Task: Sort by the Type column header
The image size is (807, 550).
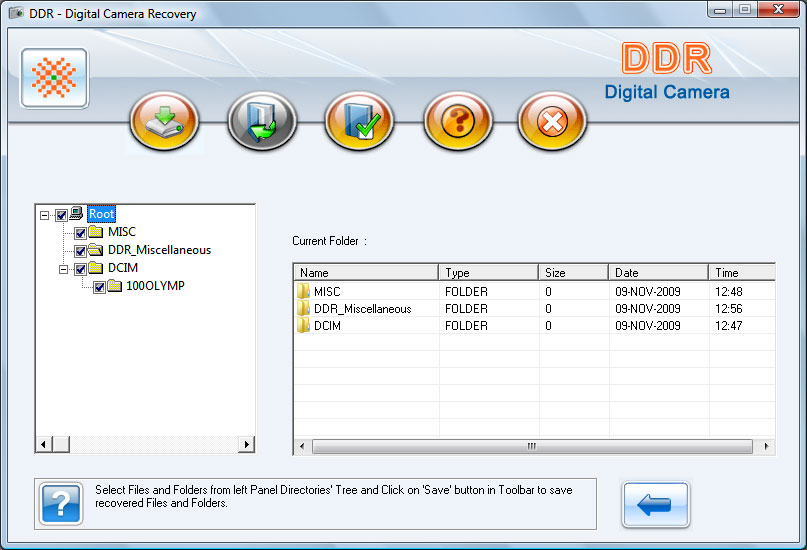Action: tap(488, 272)
